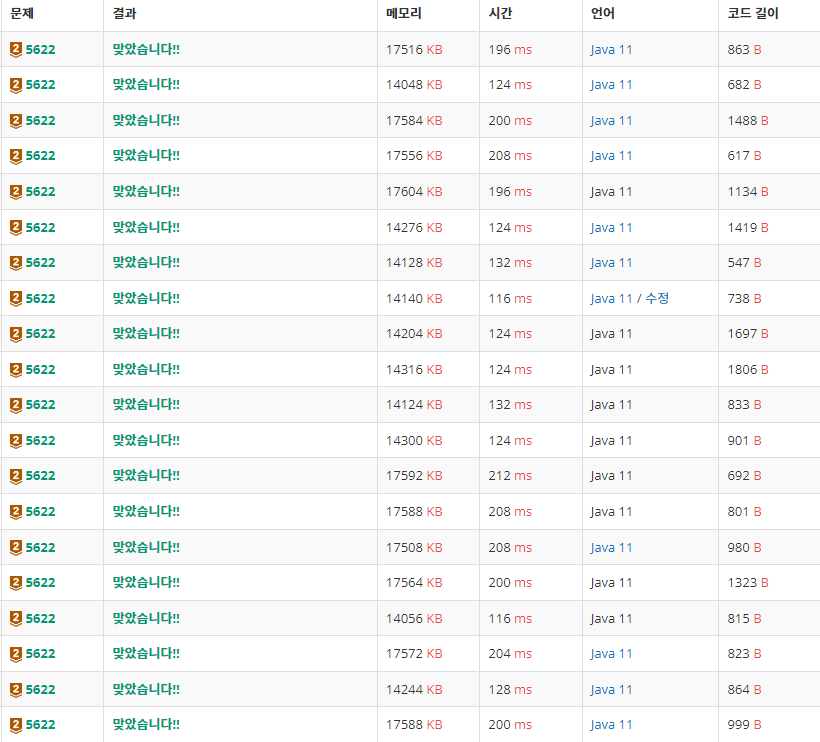Viewport: 820px width, 742px height.
Task: Click the bronze tier badge in the 1806 B row
Action: [16, 370]
